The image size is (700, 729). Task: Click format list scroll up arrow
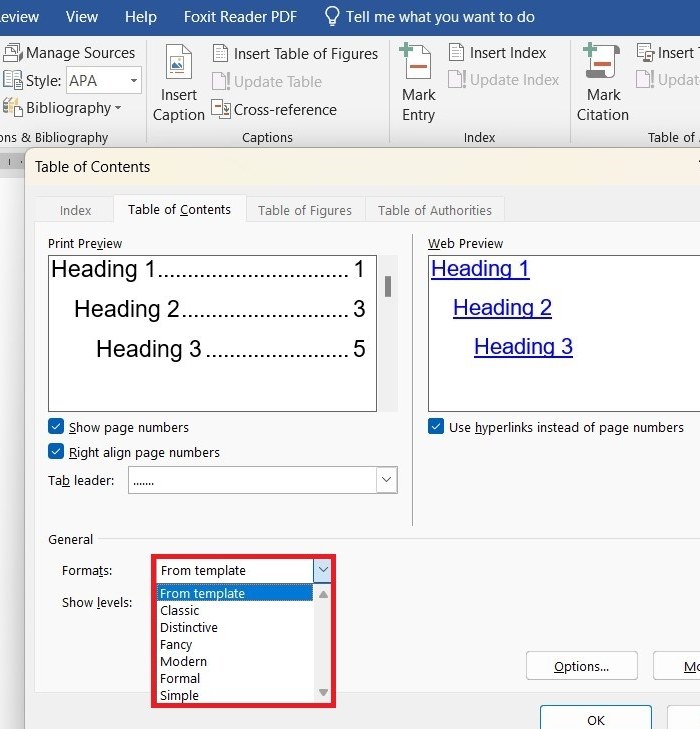pyautogui.click(x=324, y=594)
